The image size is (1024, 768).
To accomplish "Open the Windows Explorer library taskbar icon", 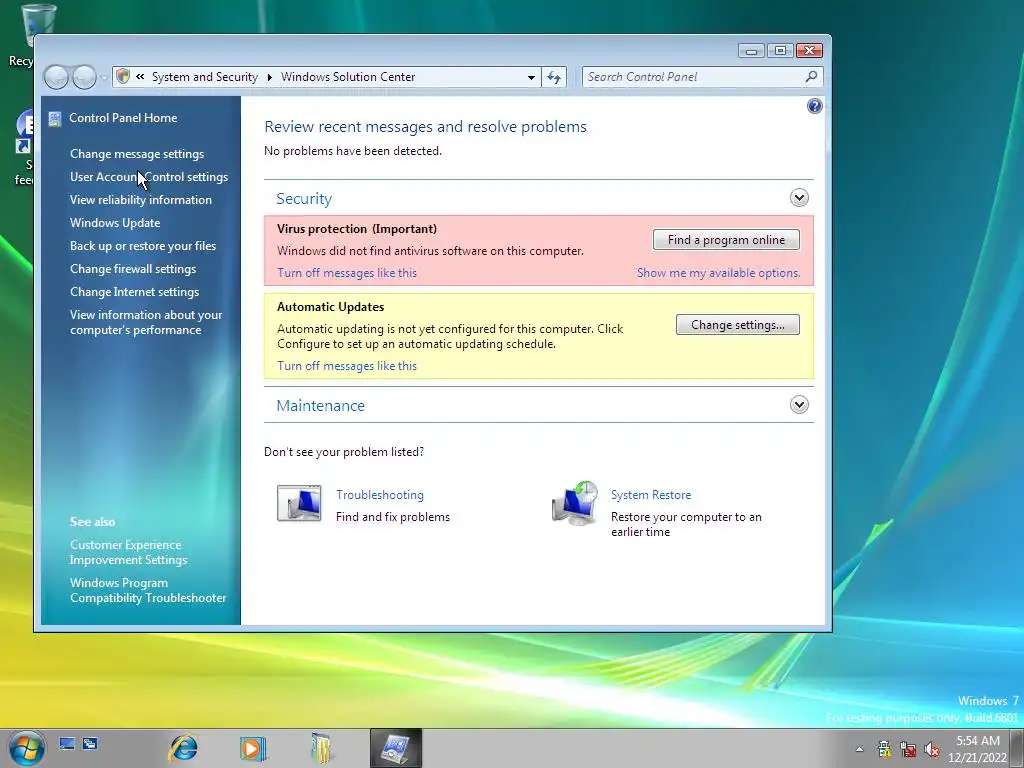I will pos(321,748).
